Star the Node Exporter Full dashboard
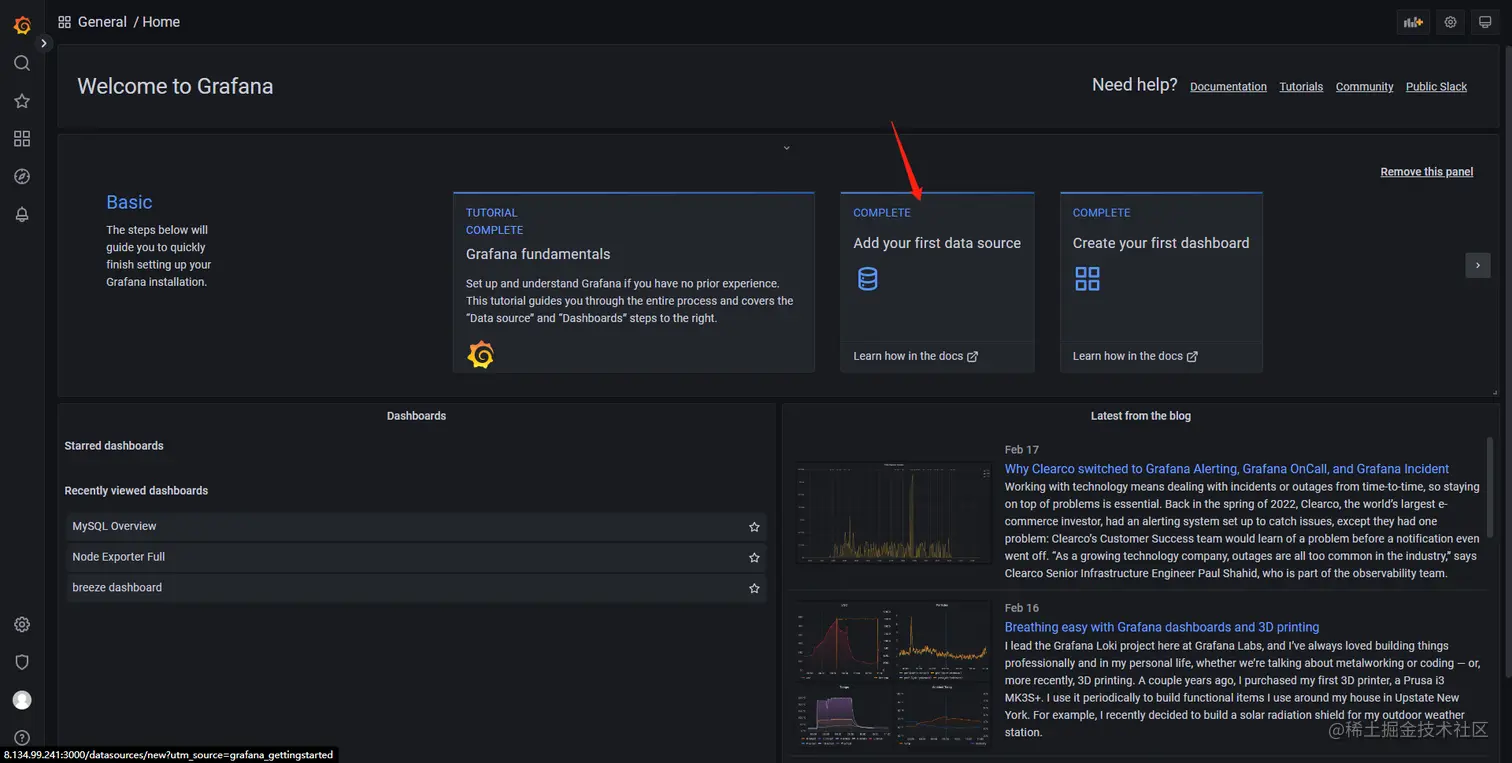 754,557
